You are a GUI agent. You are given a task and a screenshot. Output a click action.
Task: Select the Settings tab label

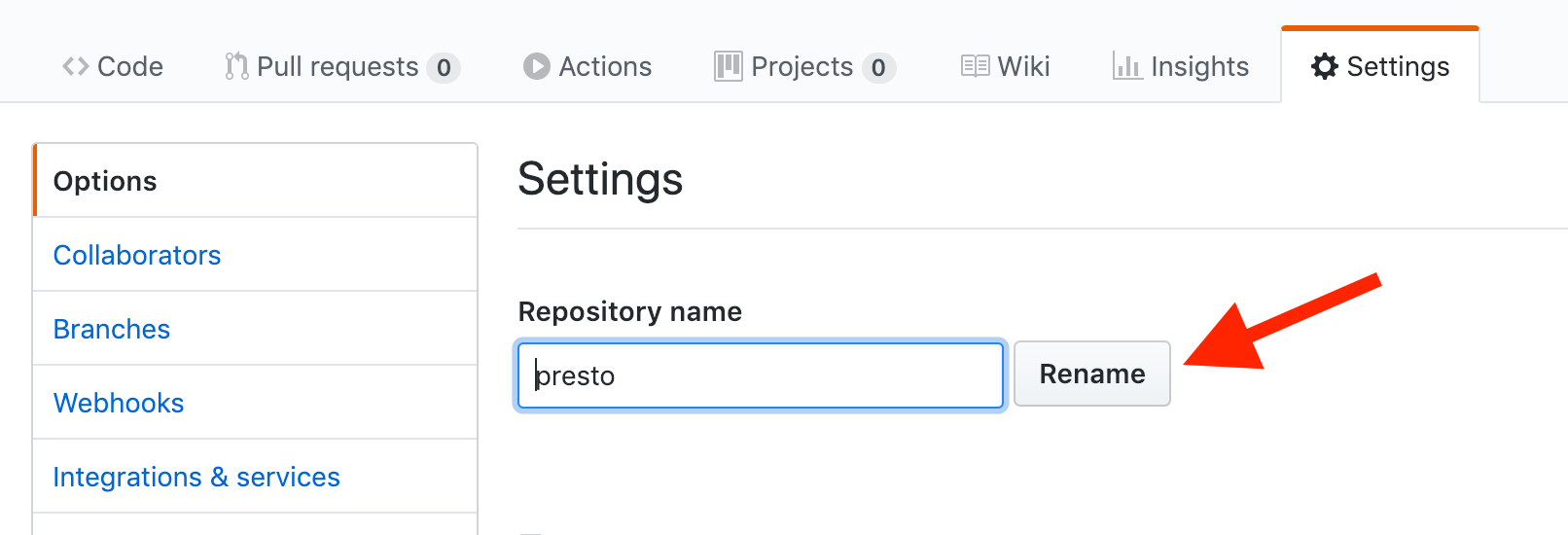point(1398,66)
